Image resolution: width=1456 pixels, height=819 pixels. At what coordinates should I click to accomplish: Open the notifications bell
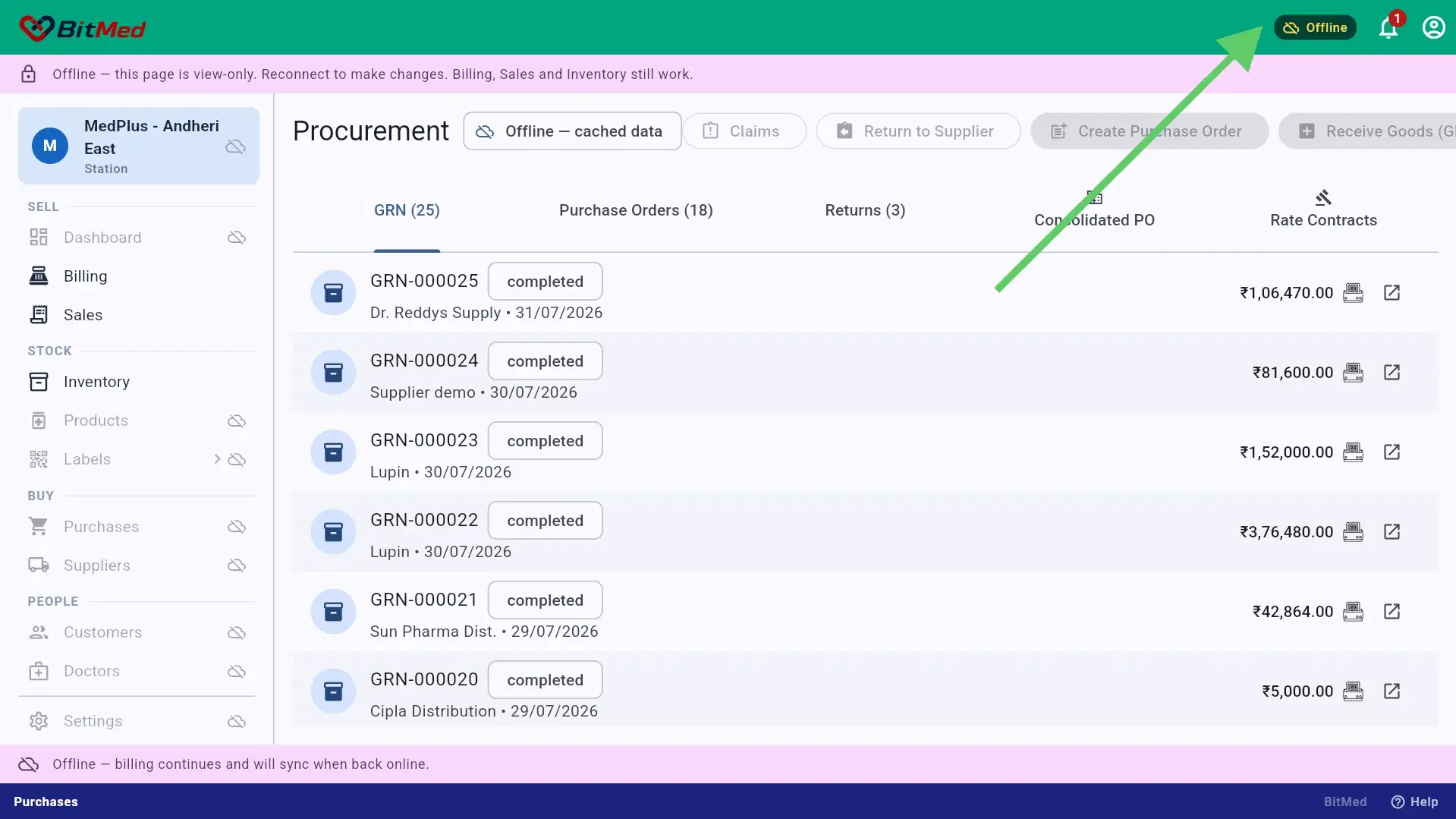click(1388, 28)
